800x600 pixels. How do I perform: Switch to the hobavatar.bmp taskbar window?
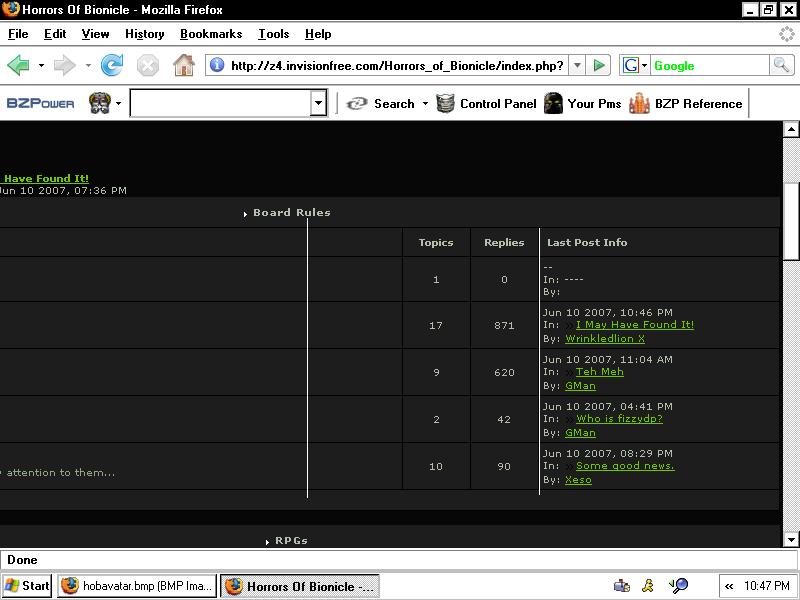(137, 586)
